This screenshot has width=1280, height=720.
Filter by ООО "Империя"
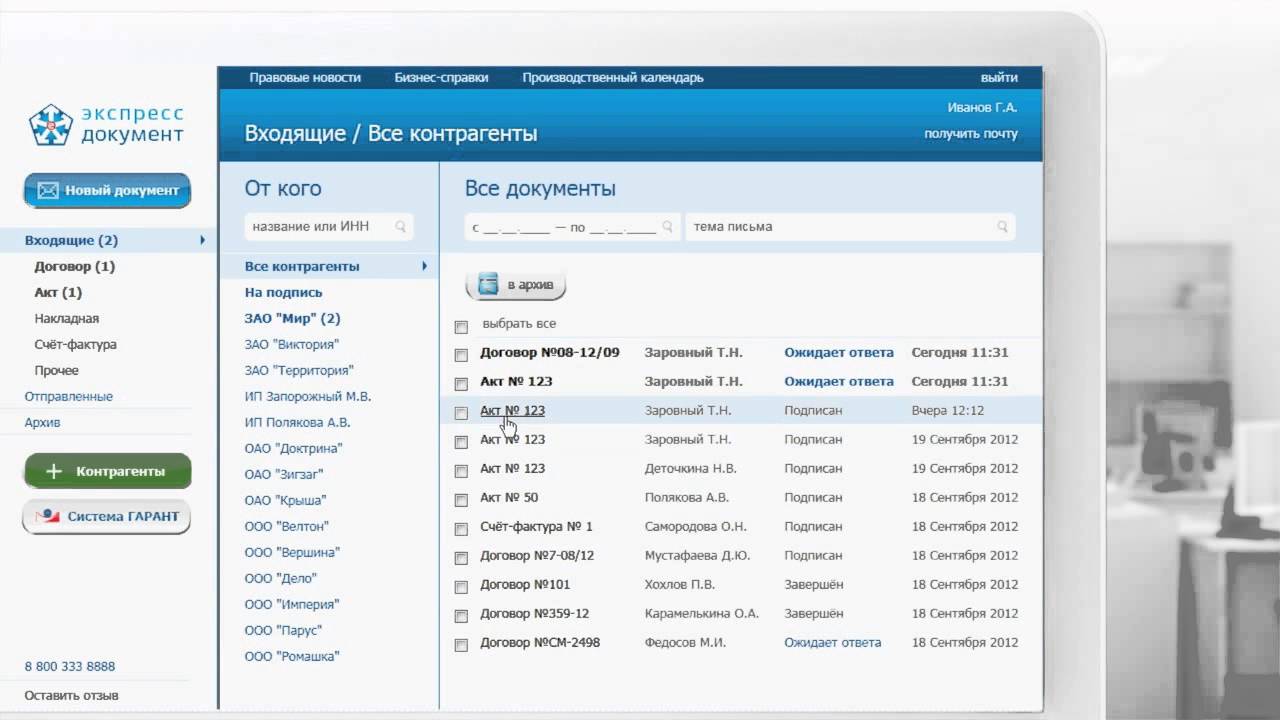click(x=292, y=604)
